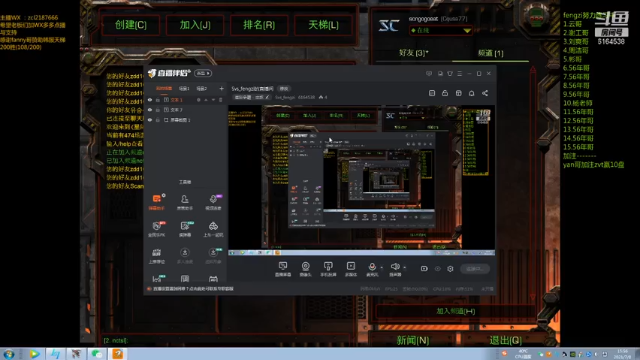Select the second scene tab in streaming app
This screenshot has width=640, height=360.
[184, 88]
